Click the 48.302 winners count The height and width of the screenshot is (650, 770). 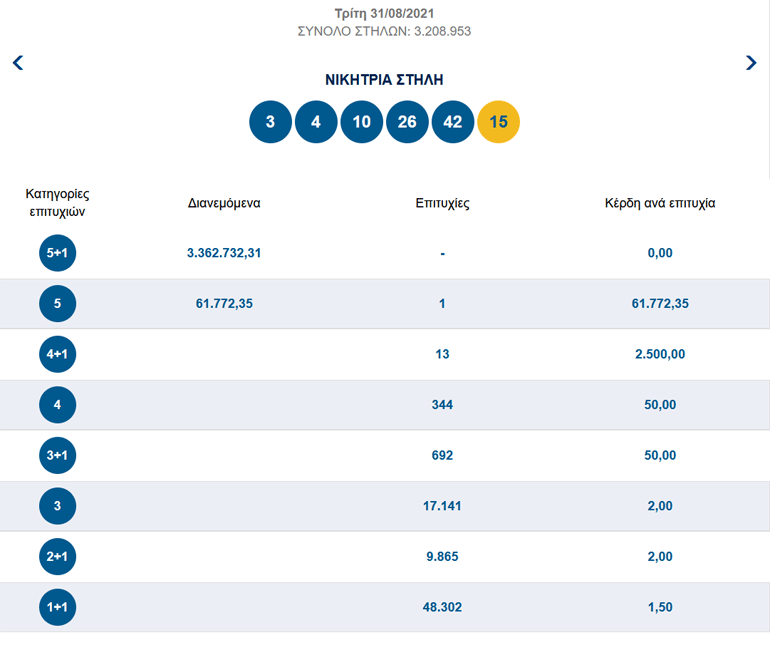[442, 607]
